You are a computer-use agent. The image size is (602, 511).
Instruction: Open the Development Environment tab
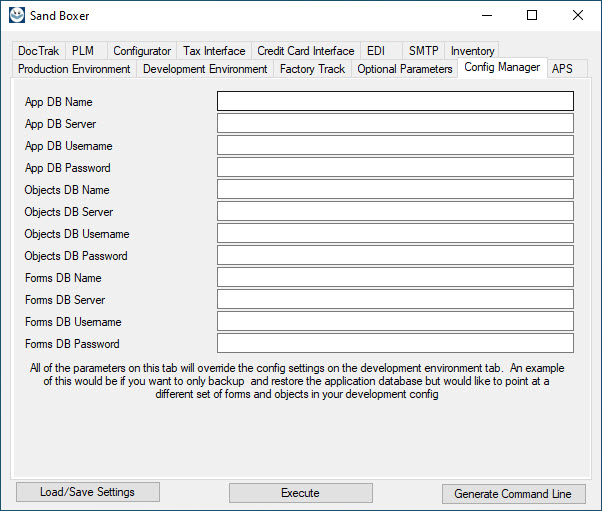(205, 69)
